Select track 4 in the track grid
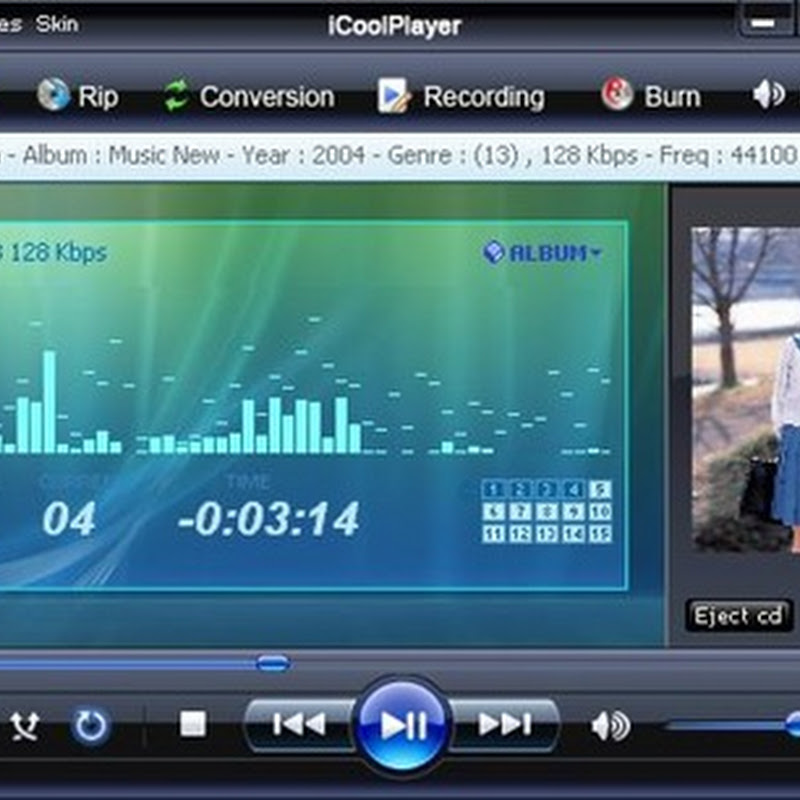This screenshot has height=800, width=800. click(x=573, y=490)
